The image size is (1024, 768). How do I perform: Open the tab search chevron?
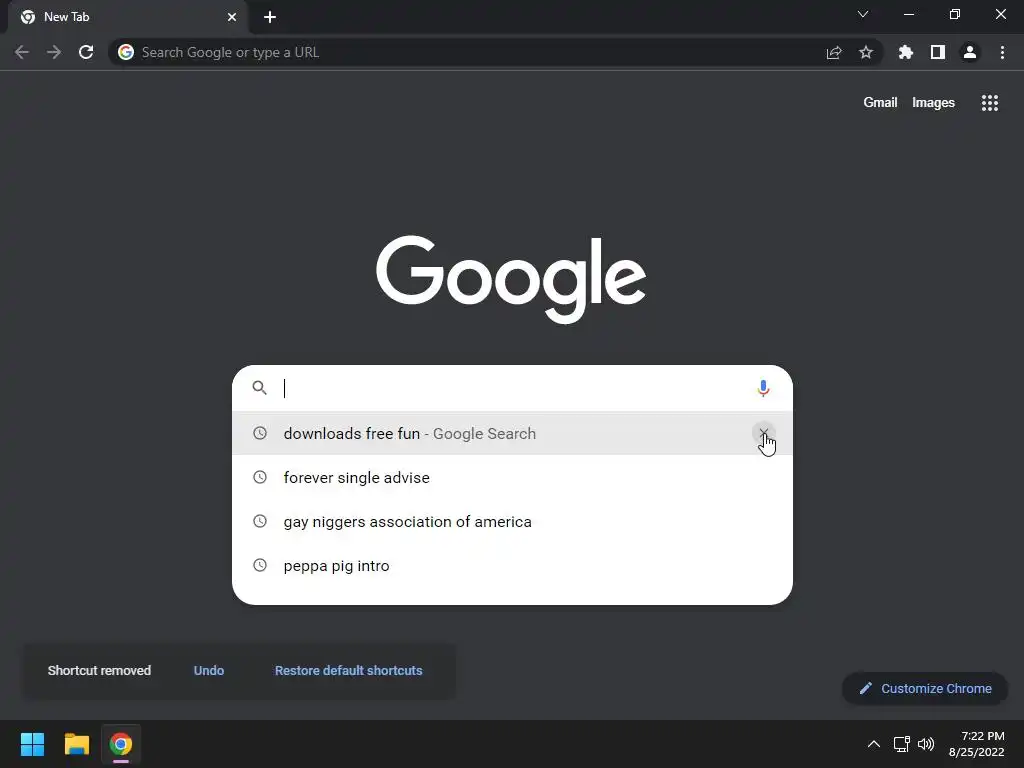(x=863, y=14)
